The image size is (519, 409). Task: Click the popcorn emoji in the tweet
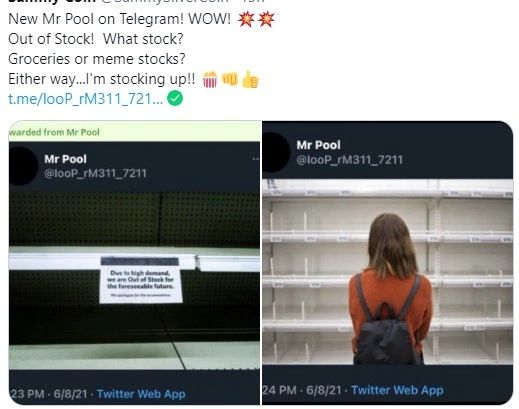[210, 80]
